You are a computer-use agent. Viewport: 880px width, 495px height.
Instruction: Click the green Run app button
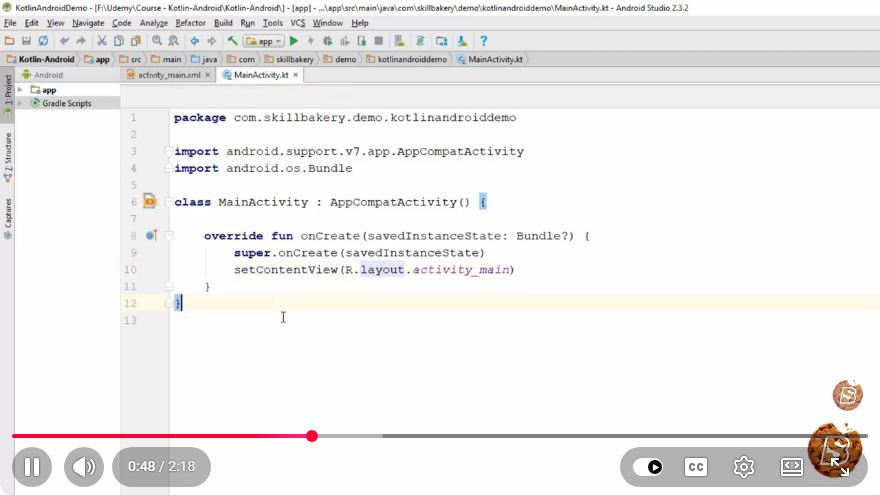pyautogui.click(x=294, y=41)
